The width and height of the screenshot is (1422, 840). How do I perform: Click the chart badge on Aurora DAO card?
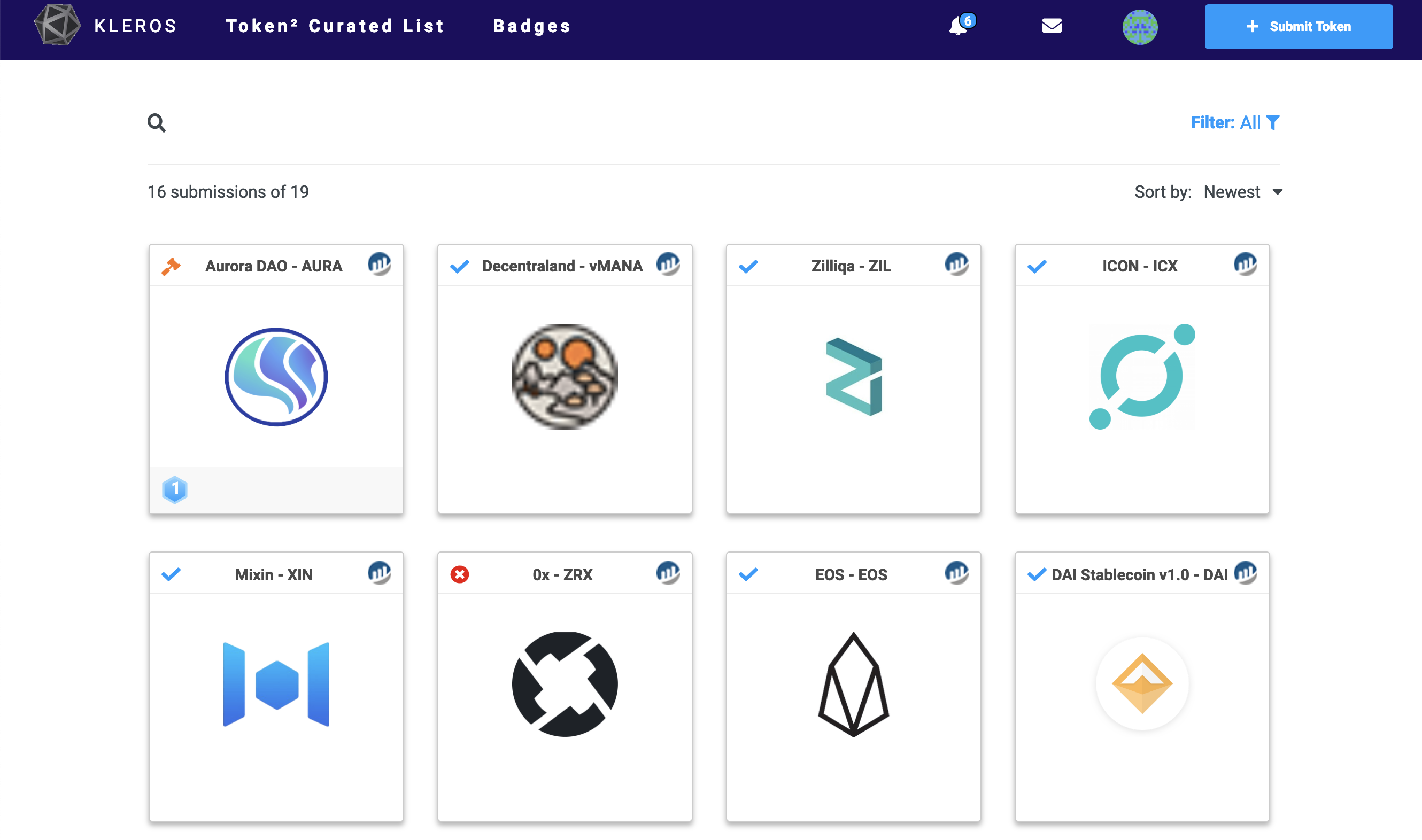(379, 265)
